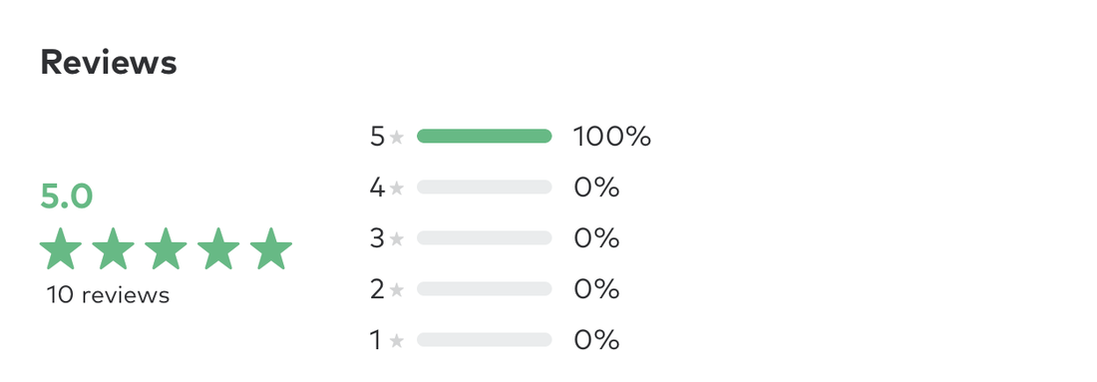Click the 0% label for 1-star
This screenshot has height=382, width=1097.
pos(597,340)
